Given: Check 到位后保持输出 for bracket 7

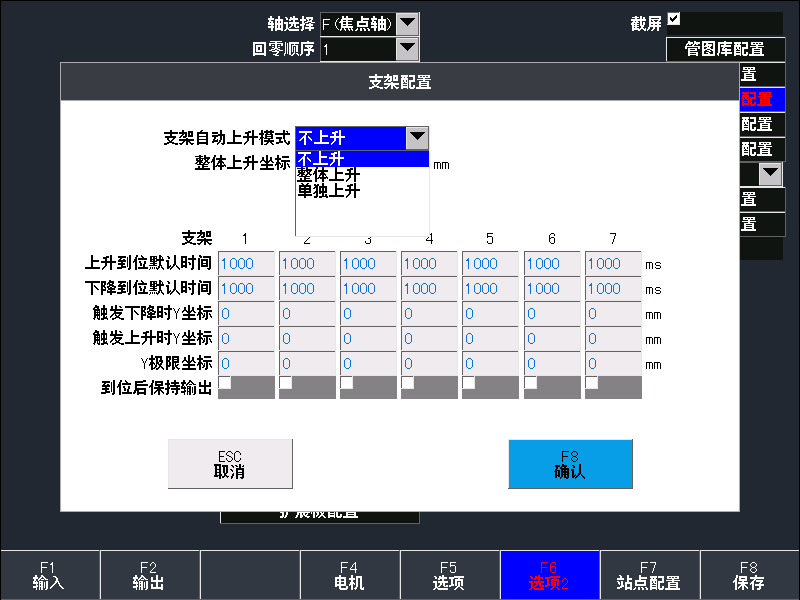Looking at the screenshot, I should pyautogui.click(x=593, y=381).
